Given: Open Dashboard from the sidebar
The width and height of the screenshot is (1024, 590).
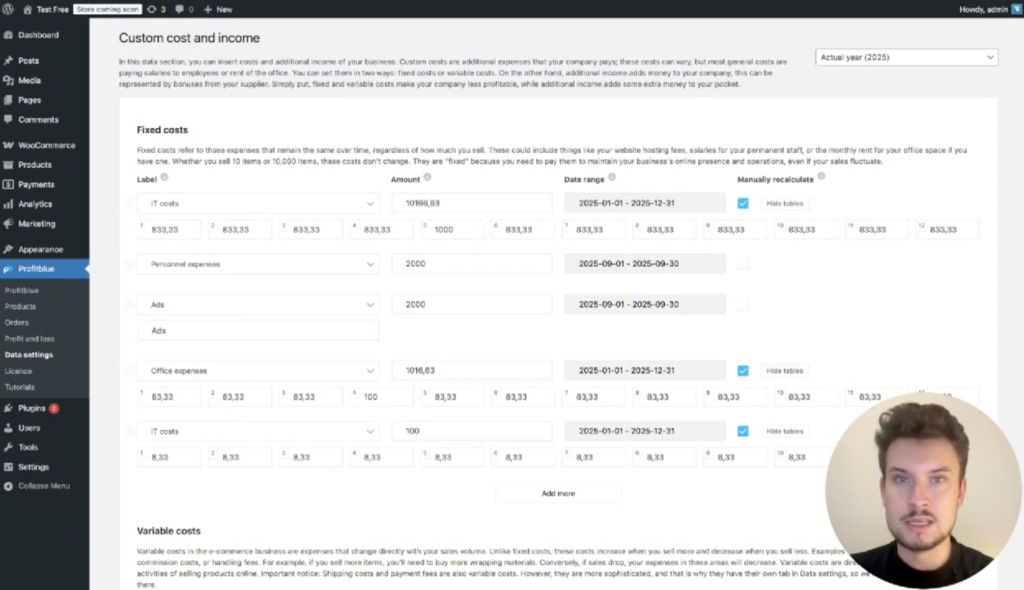Looking at the screenshot, I should (38, 35).
